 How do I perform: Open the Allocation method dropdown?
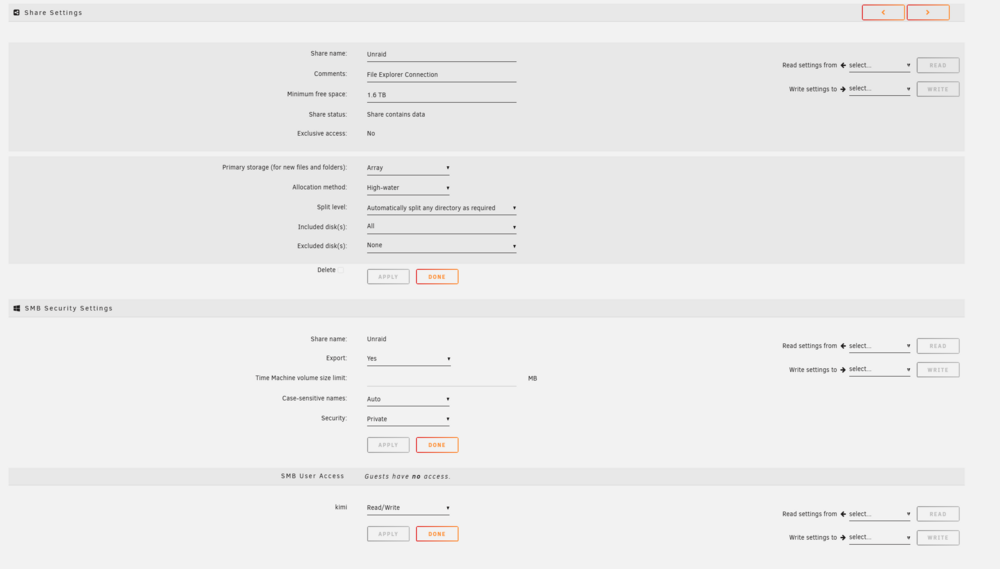[408, 188]
